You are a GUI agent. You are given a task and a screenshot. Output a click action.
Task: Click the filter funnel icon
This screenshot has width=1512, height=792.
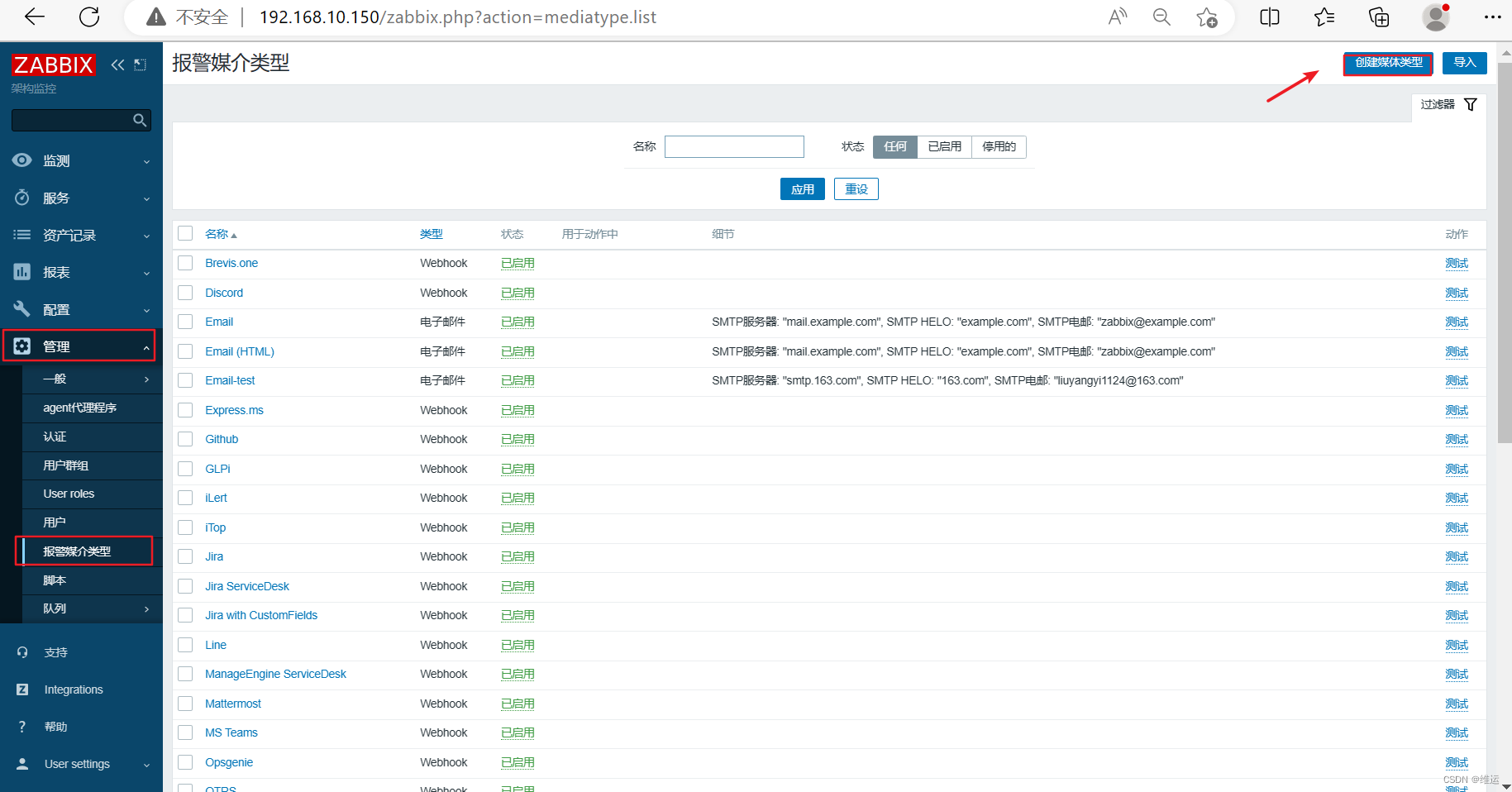[1471, 104]
